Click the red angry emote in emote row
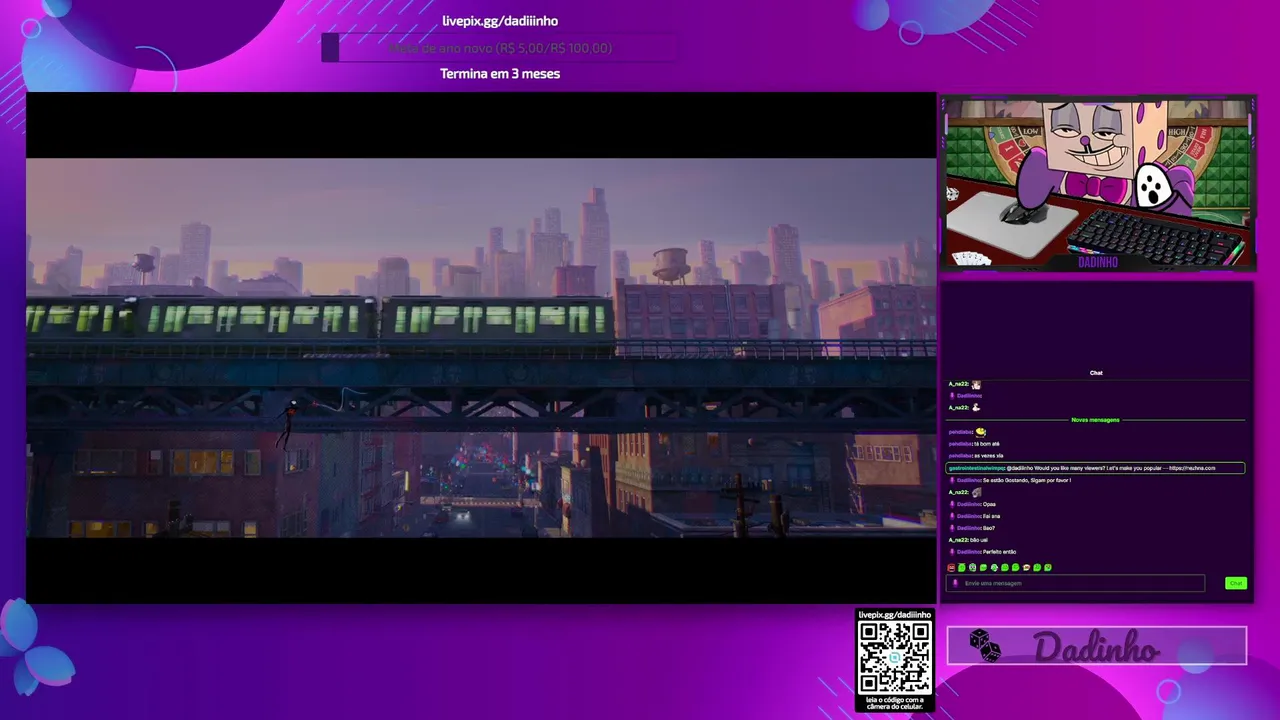Viewport: 1280px width, 720px height. pos(951,568)
